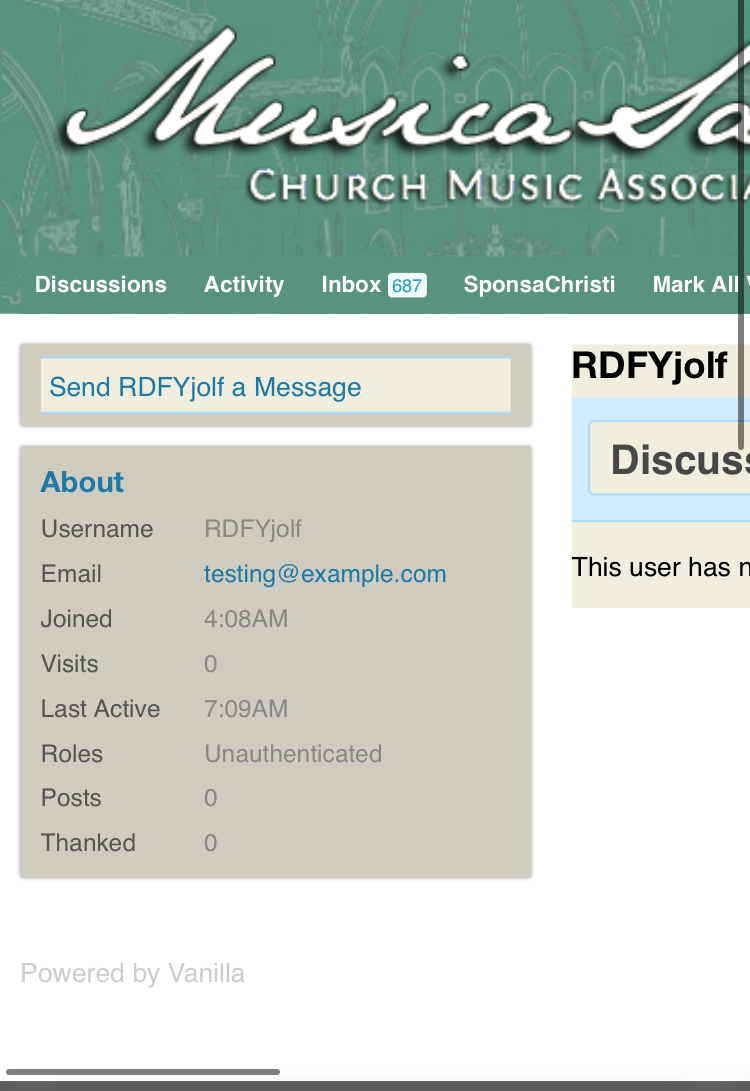Click the Last Active time 7:09AM

point(246,709)
